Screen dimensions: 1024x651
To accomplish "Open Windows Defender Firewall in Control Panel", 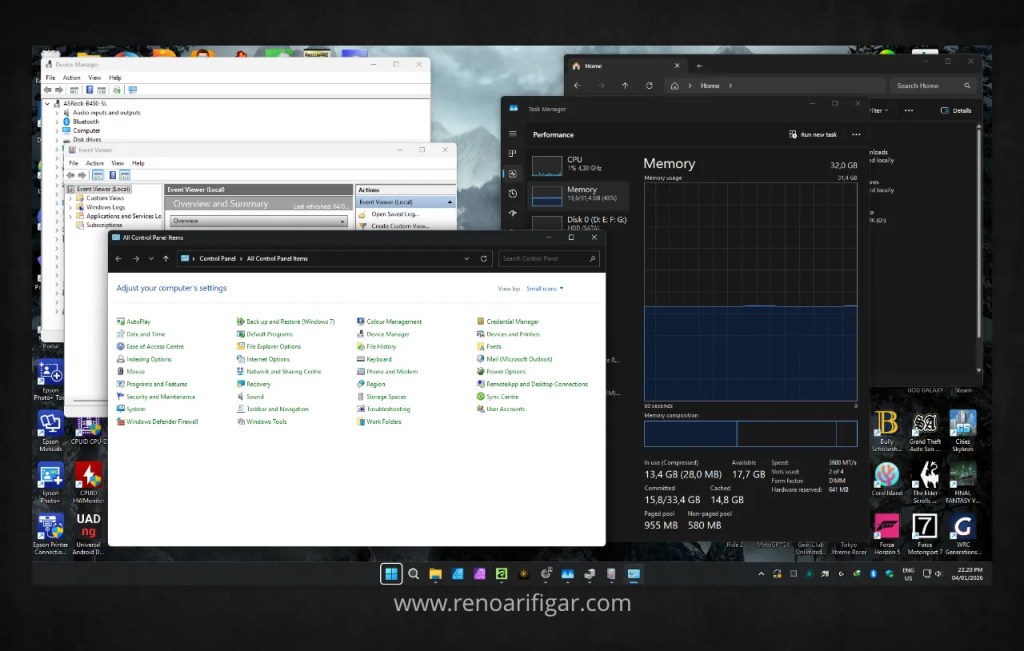I will [x=162, y=422].
